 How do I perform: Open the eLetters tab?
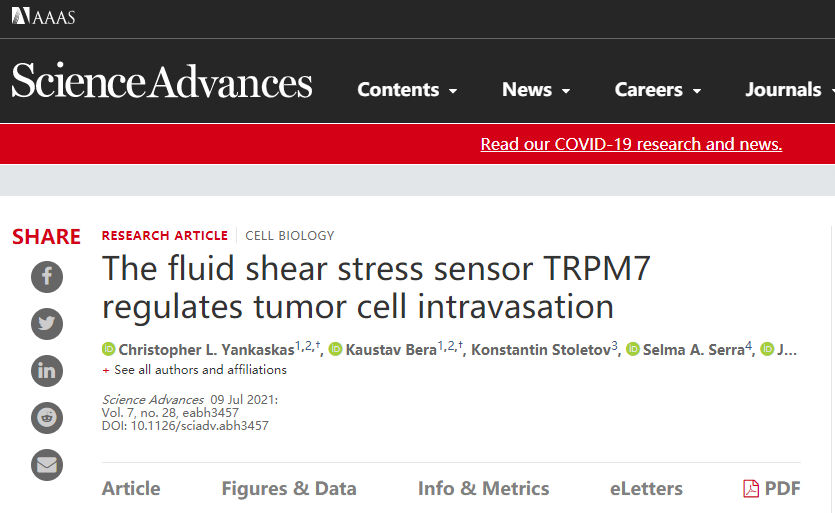click(646, 488)
